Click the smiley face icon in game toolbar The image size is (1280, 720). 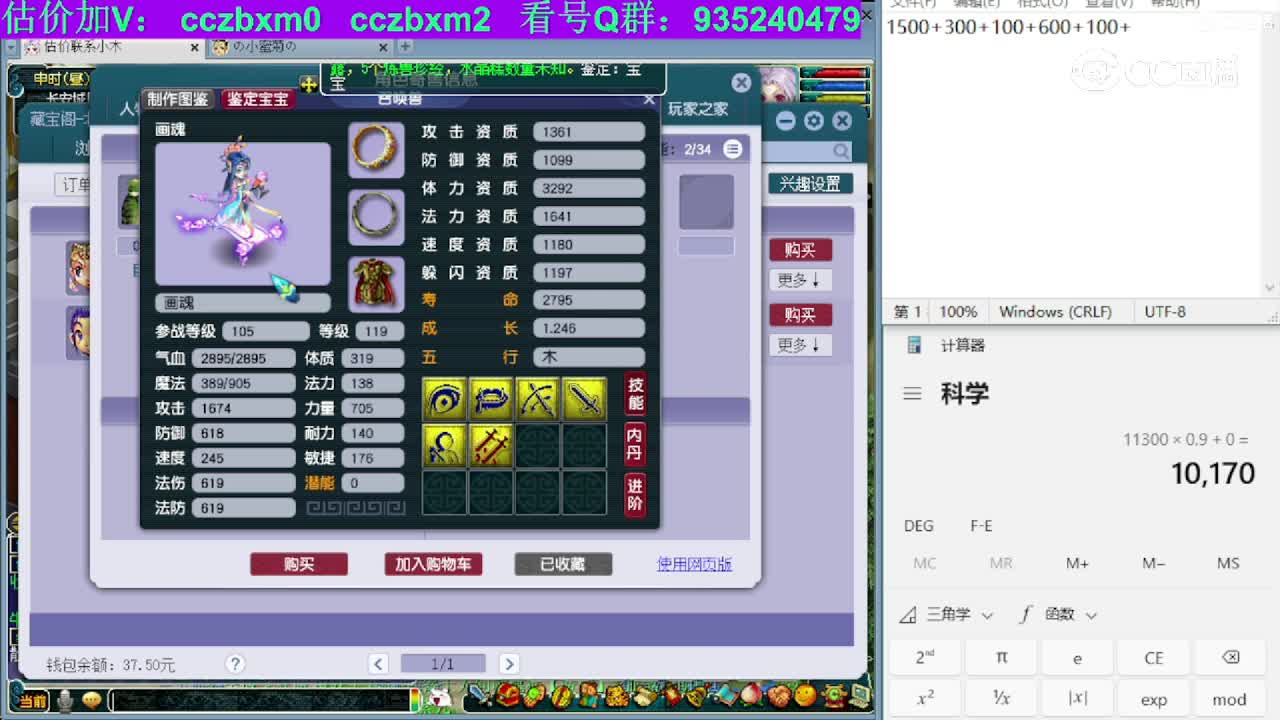click(805, 695)
